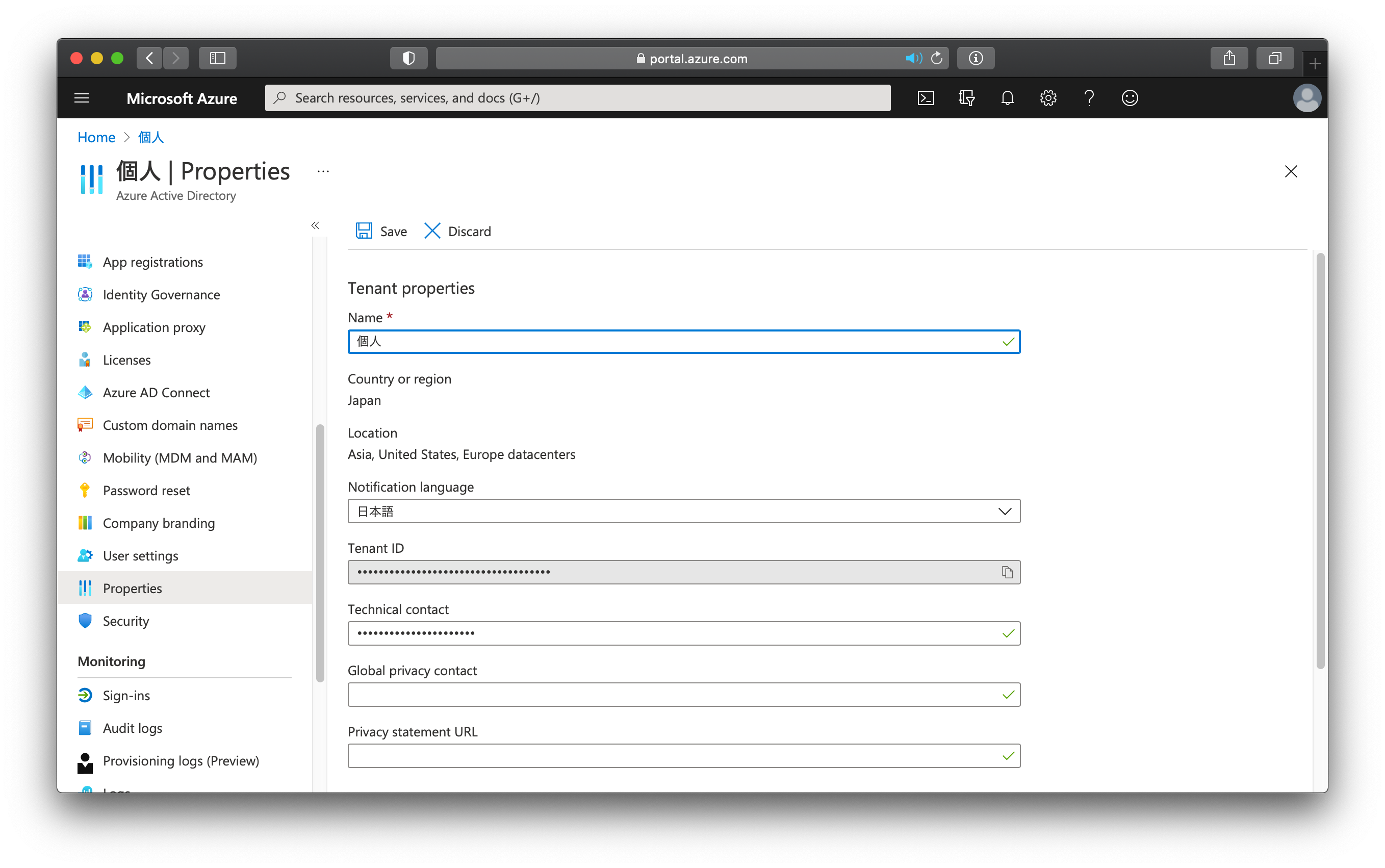This screenshot has width=1385, height=868.
Task: Open Azure Cloud Shell icon
Action: (x=925, y=98)
